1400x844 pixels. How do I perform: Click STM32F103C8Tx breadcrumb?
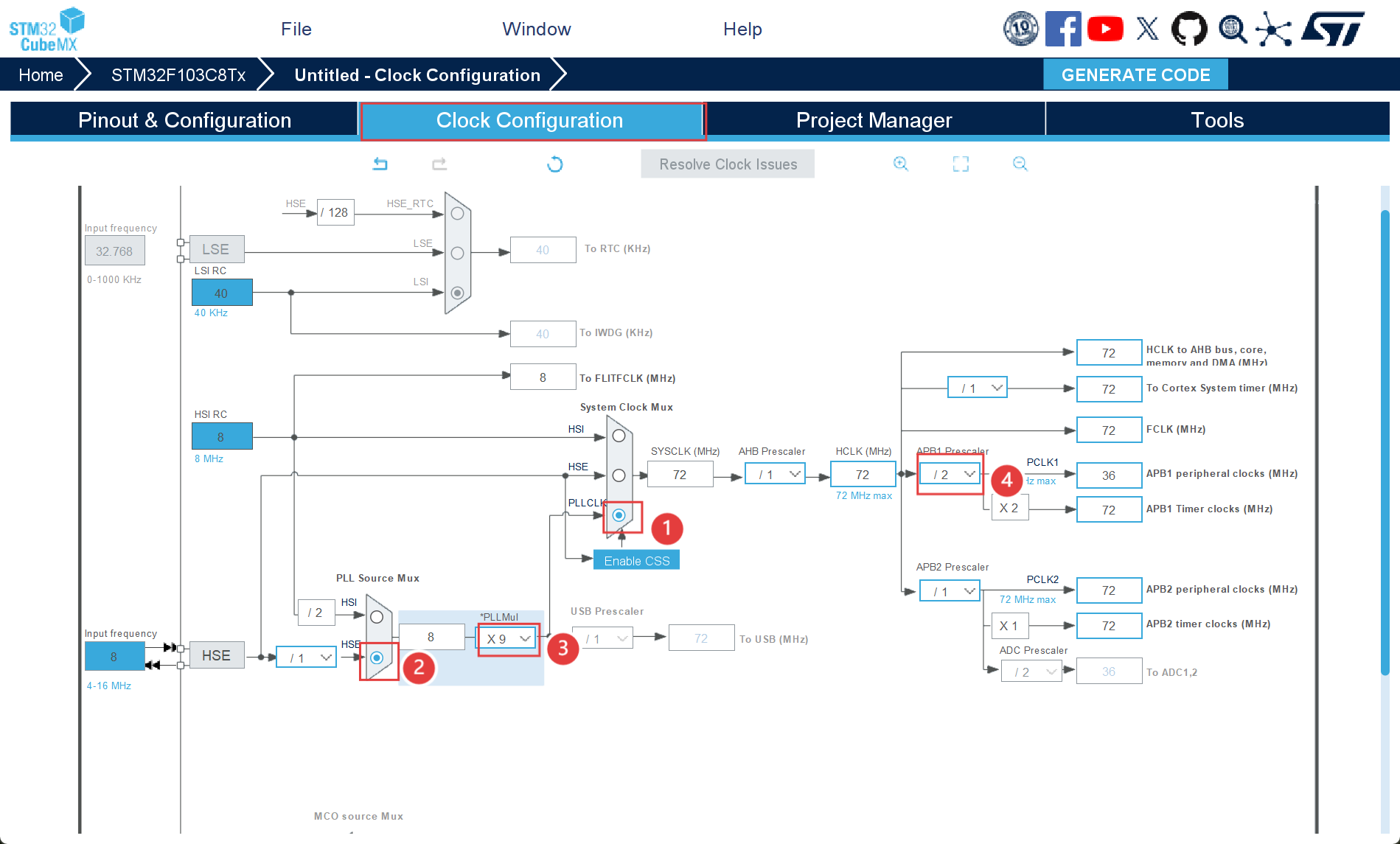(x=178, y=74)
